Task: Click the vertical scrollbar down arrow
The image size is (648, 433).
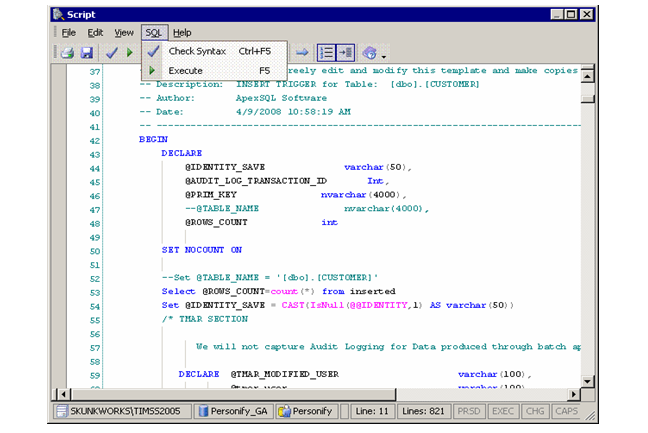Action: click(x=587, y=381)
